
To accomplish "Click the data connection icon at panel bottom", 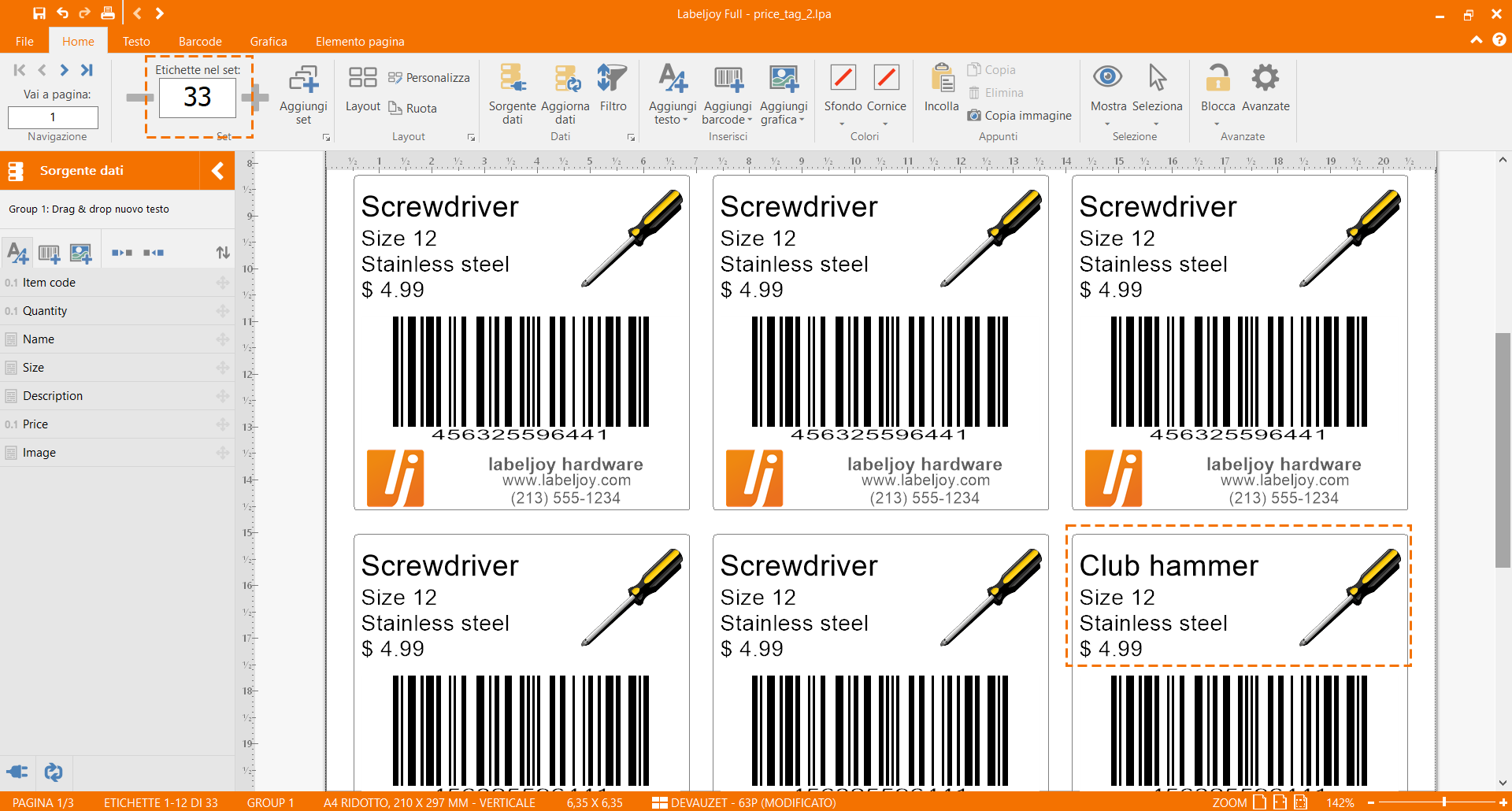I will [x=17, y=772].
